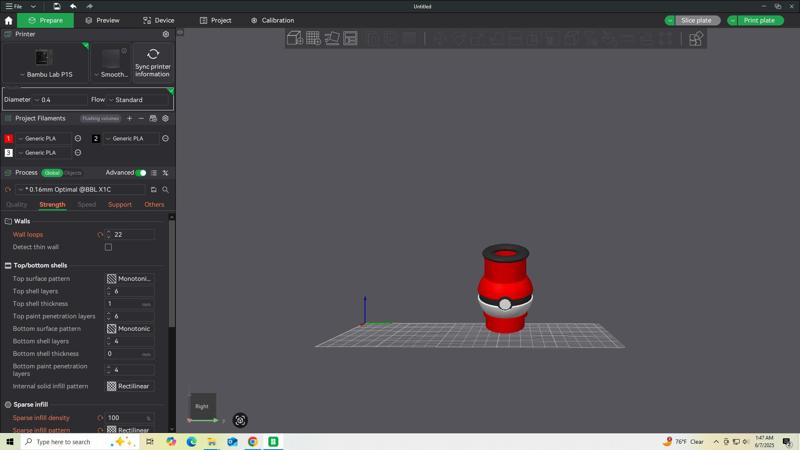
Task: Reset Wall loops to default value
Action: [x=100, y=235]
